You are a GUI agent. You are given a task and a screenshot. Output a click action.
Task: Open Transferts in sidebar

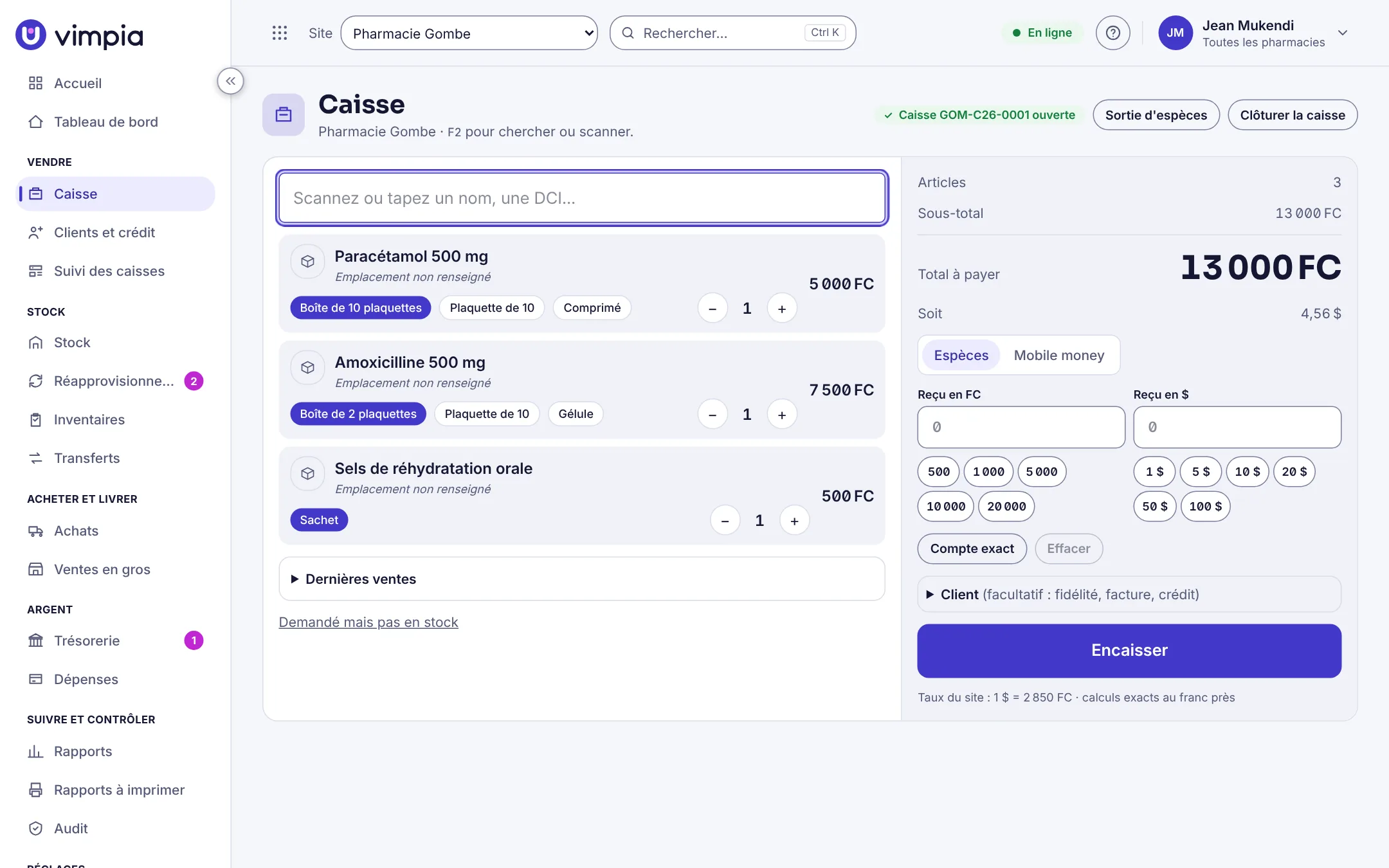click(115, 458)
